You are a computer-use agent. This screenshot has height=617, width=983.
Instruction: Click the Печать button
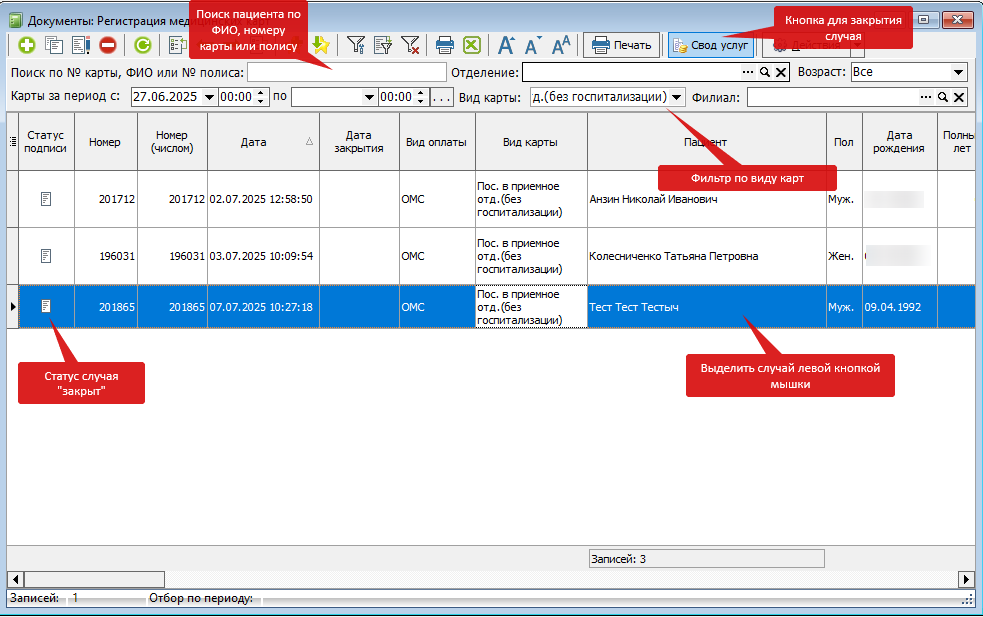(621, 45)
